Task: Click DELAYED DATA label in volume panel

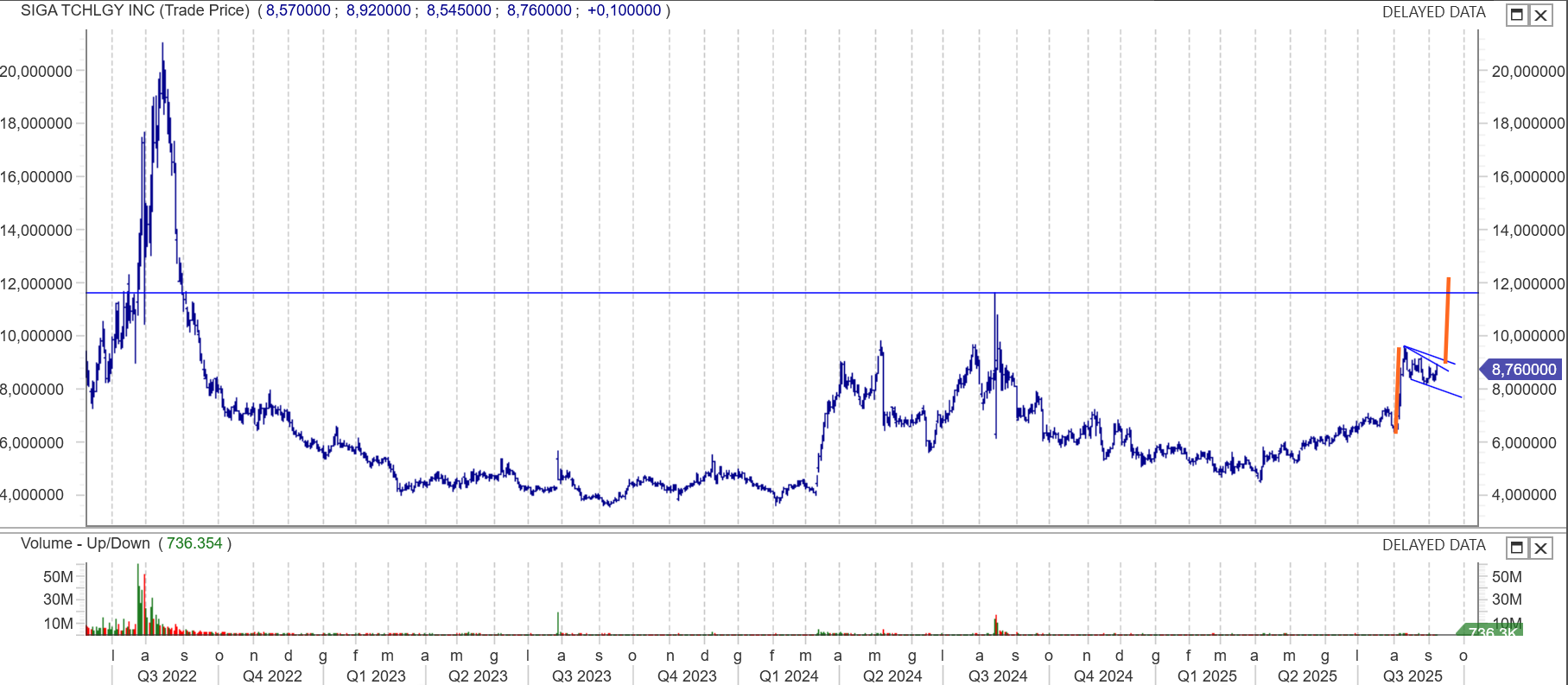Action: click(1433, 545)
